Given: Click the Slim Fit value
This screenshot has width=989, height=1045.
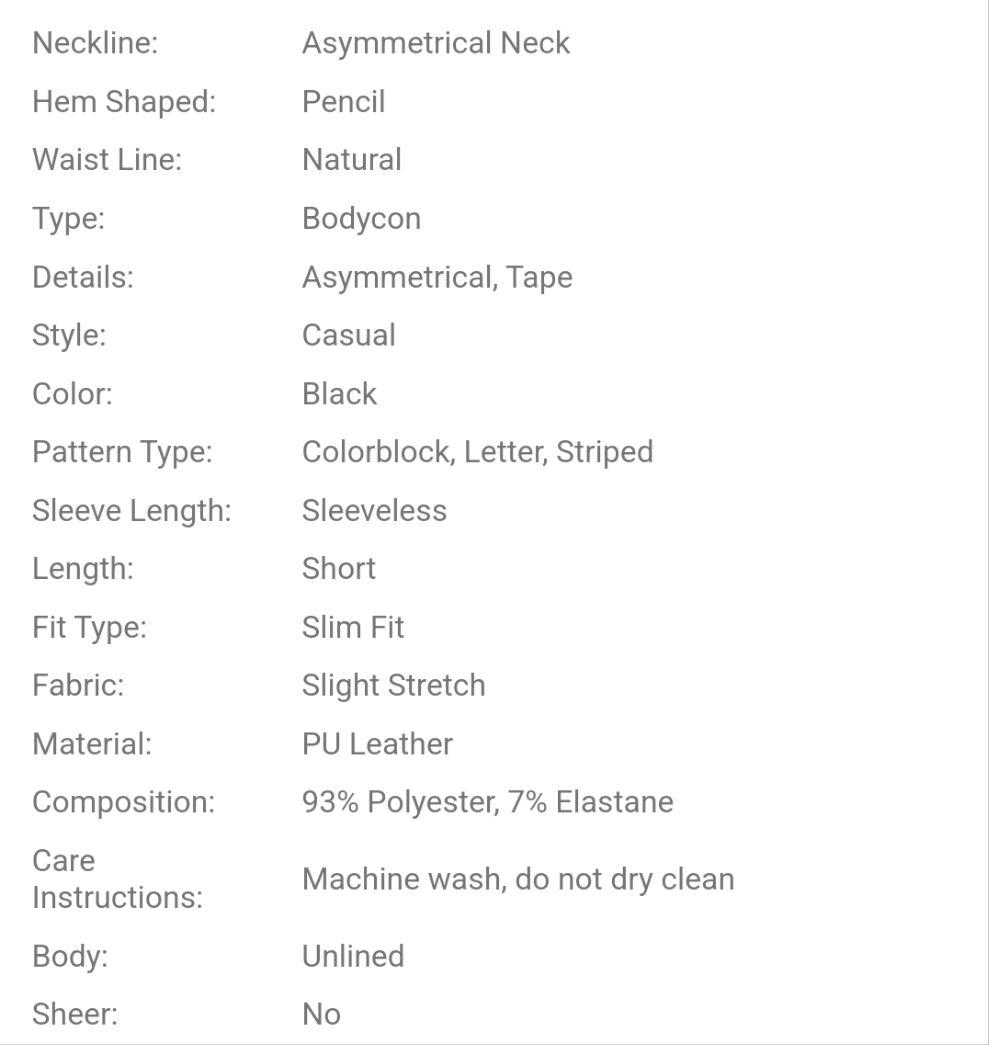Looking at the screenshot, I should [353, 628].
